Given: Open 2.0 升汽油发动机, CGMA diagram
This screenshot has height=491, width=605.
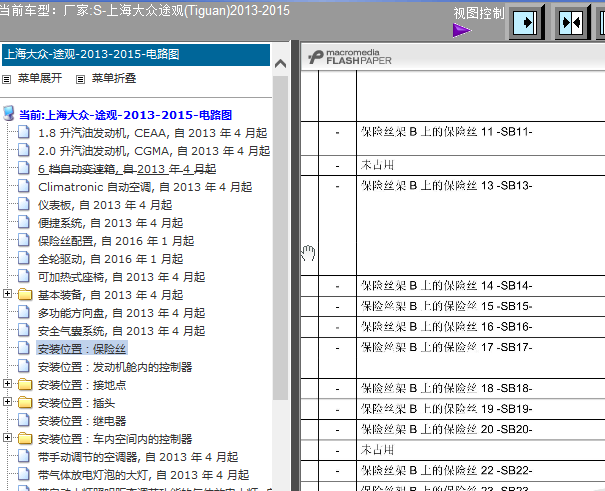Looking at the screenshot, I should [154, 151].
